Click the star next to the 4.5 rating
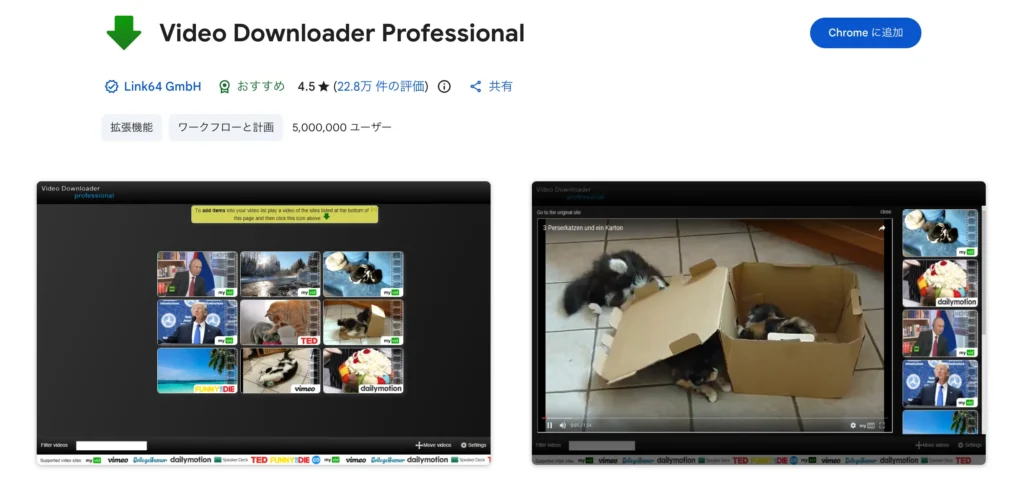Viewport: 1024px width, 492px height. pos(324,86)
